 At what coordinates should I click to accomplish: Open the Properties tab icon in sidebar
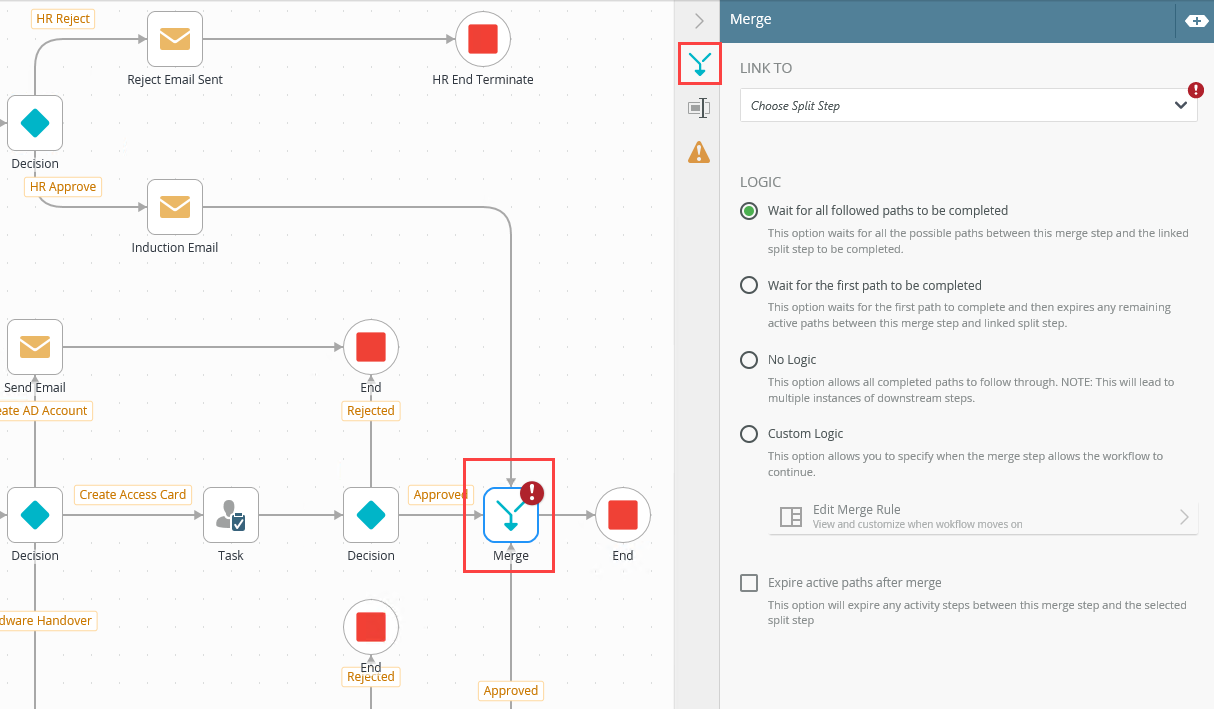pyautogui.click(x=699, y=108)
